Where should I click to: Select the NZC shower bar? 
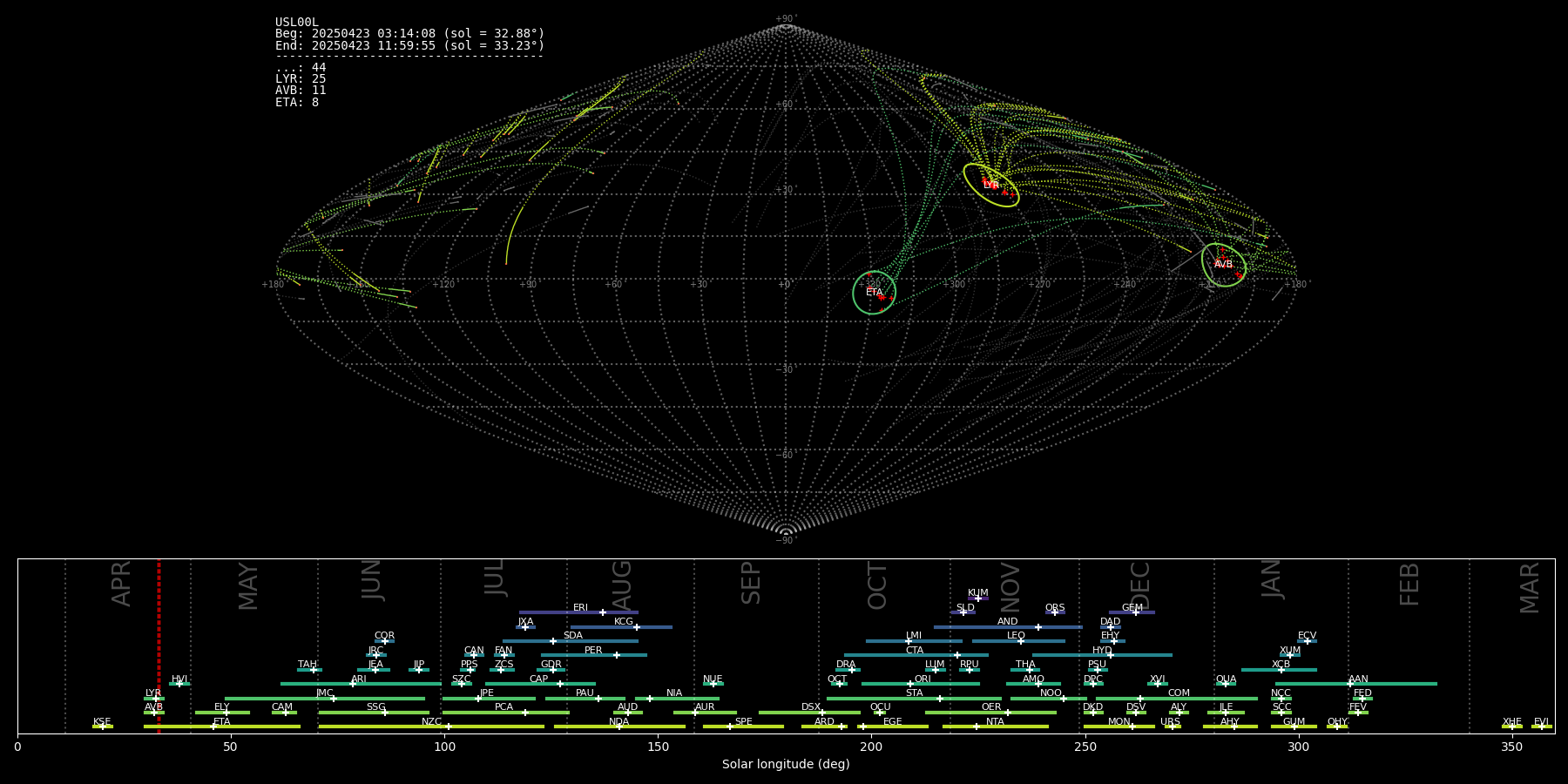[x=431, y=727]
